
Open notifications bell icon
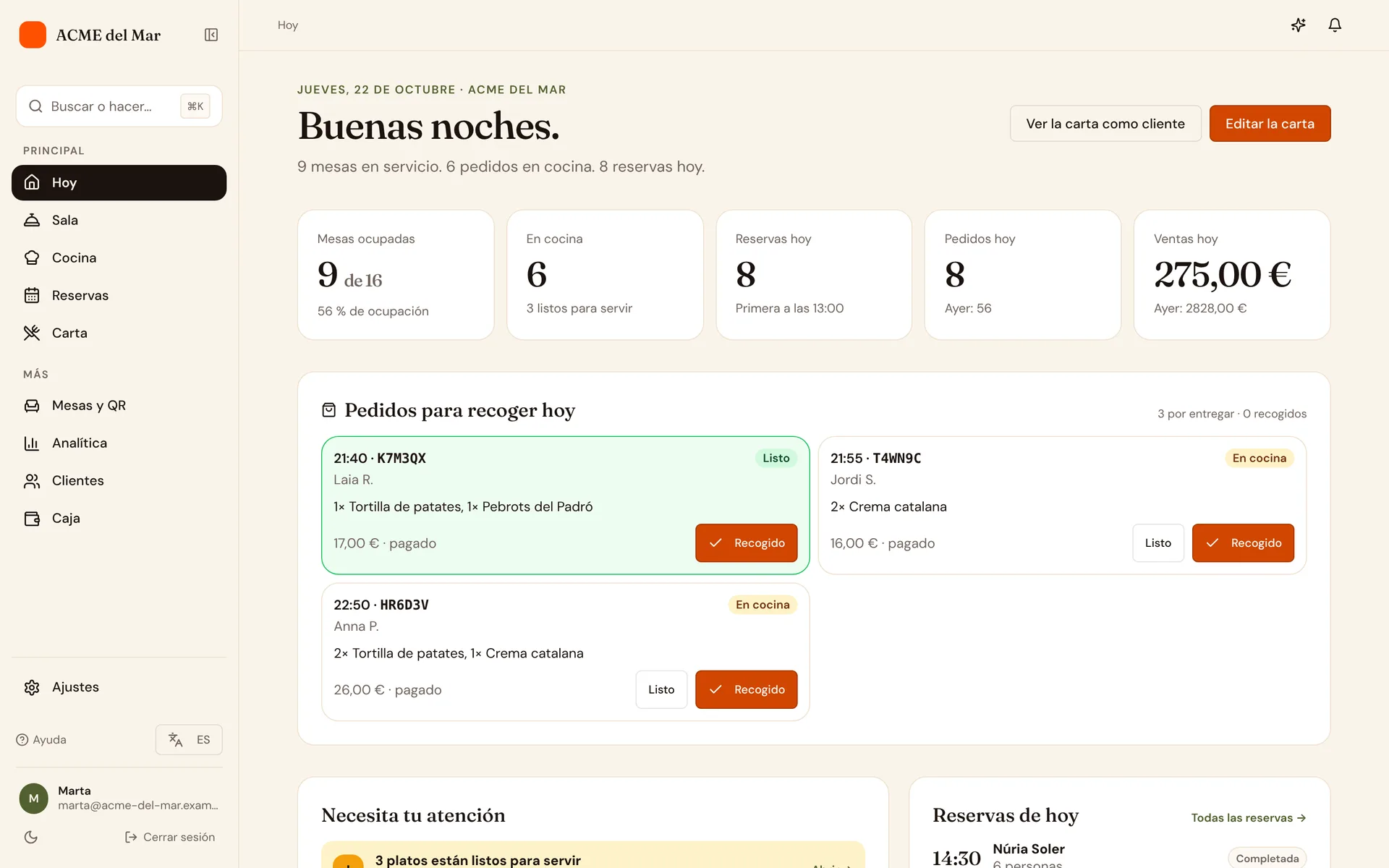(1335, 25)
